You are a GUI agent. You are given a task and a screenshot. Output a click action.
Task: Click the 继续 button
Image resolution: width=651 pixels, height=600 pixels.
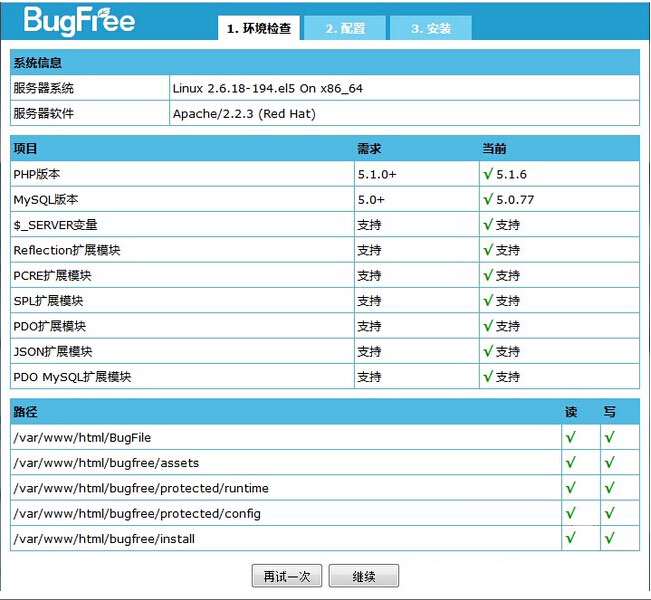pyautogui.click(x=364, y=577)
